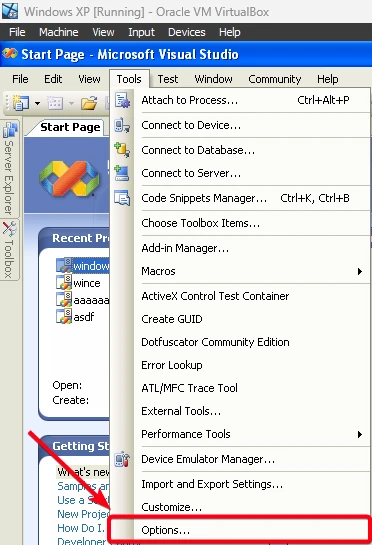Open the Window menu
Viewport: 372px width, 545px height.
[213, 79]
